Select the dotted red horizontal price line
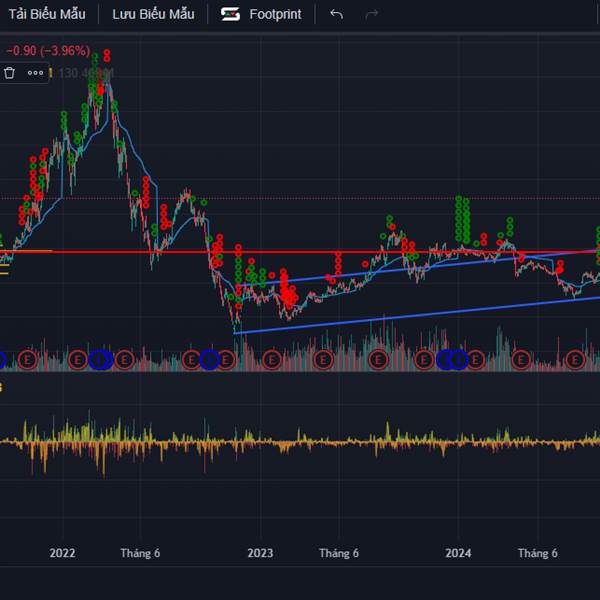600x600 pixels. click(x=300, y=198)
